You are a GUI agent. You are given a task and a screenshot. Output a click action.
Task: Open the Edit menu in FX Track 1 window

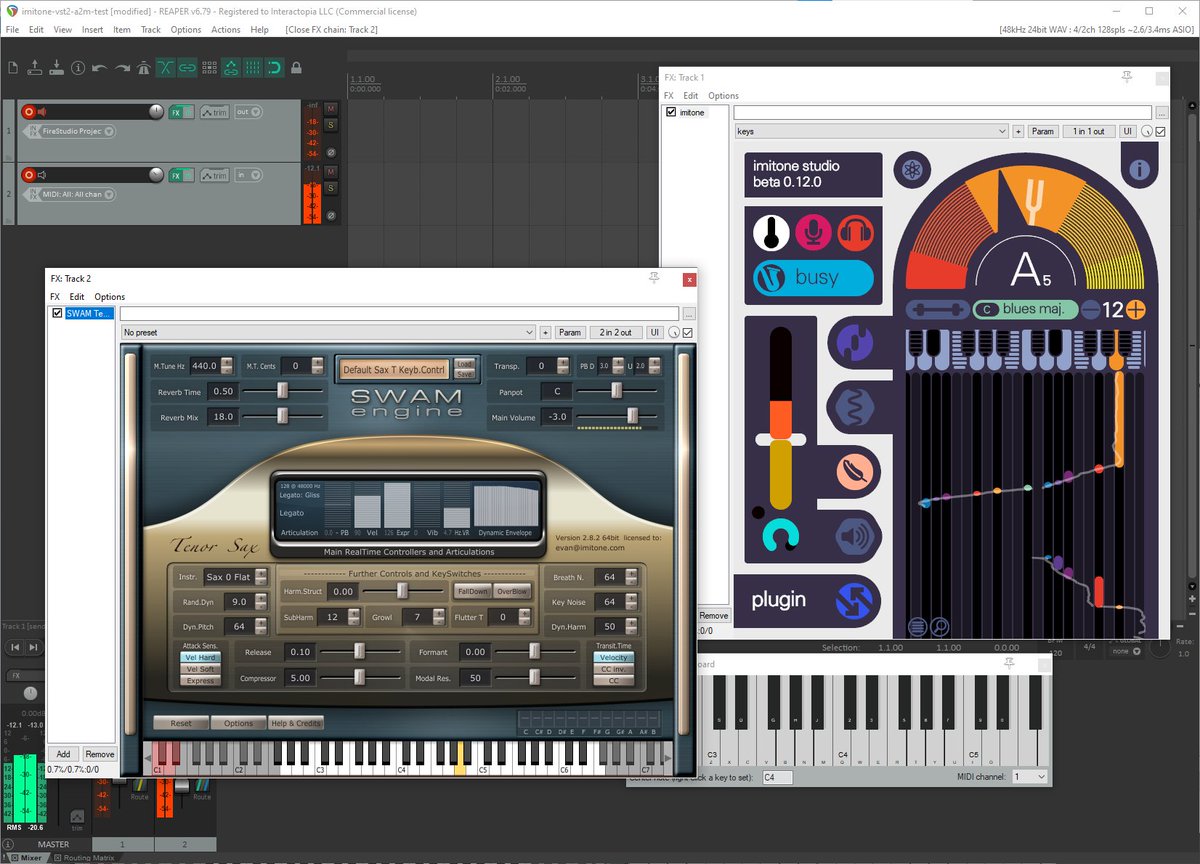tap(691, 96)
